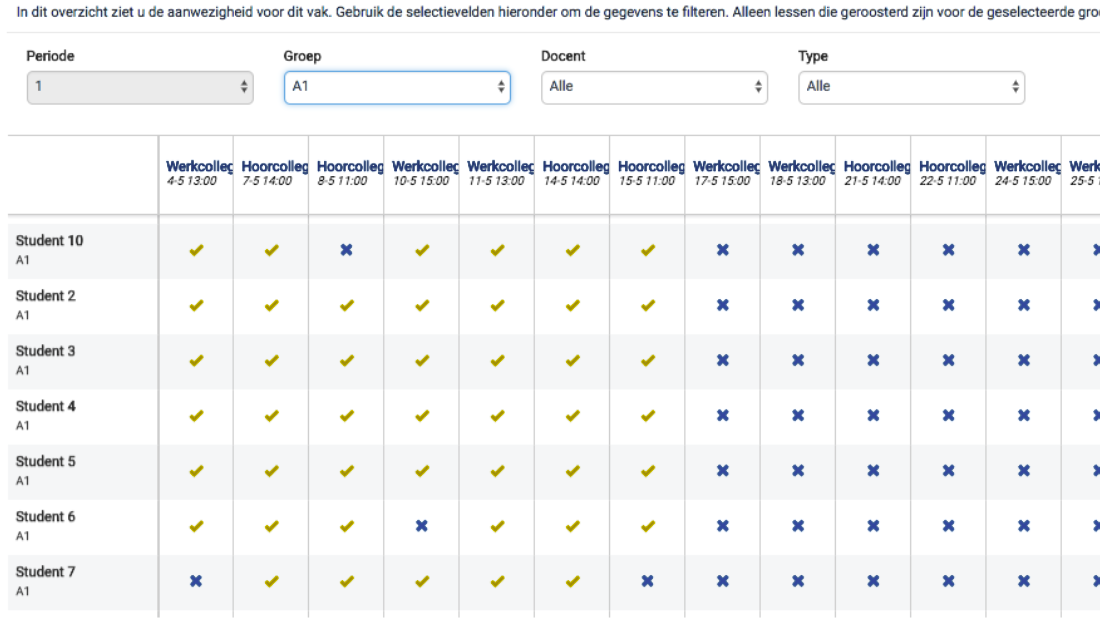Select the Student 6 row name

[46, 517]
